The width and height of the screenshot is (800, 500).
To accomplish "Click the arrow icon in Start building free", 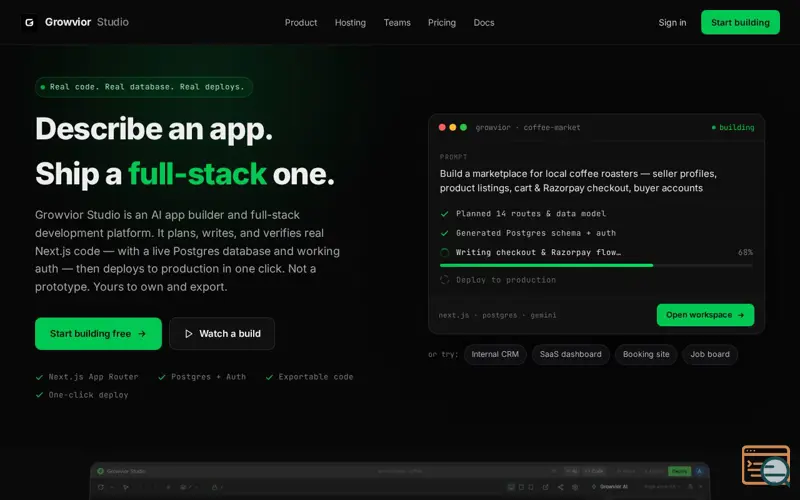I will click(142, 334).
